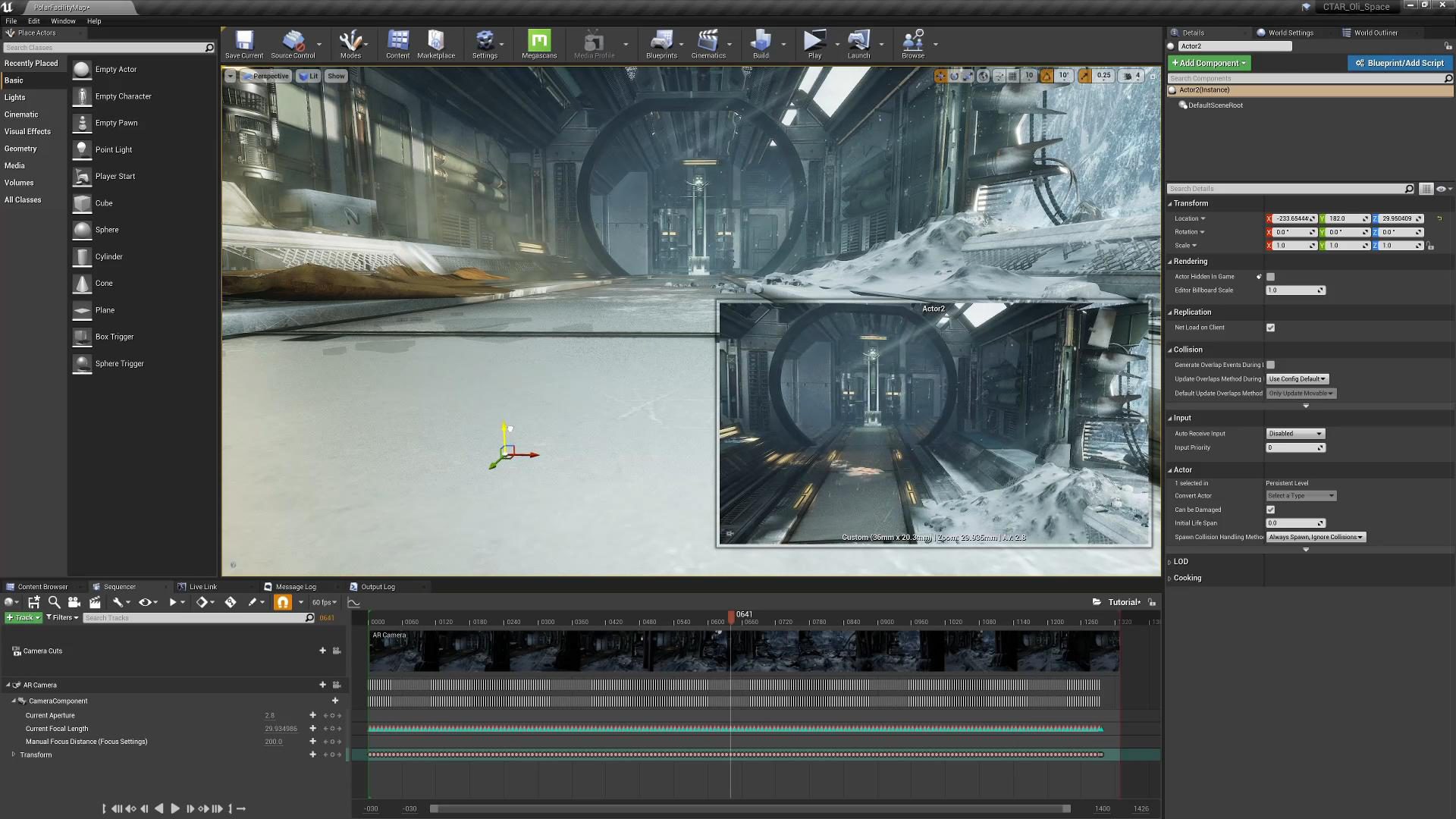
Task: Open Default Update Overlaps dropdown
Action: [1299, 393]
